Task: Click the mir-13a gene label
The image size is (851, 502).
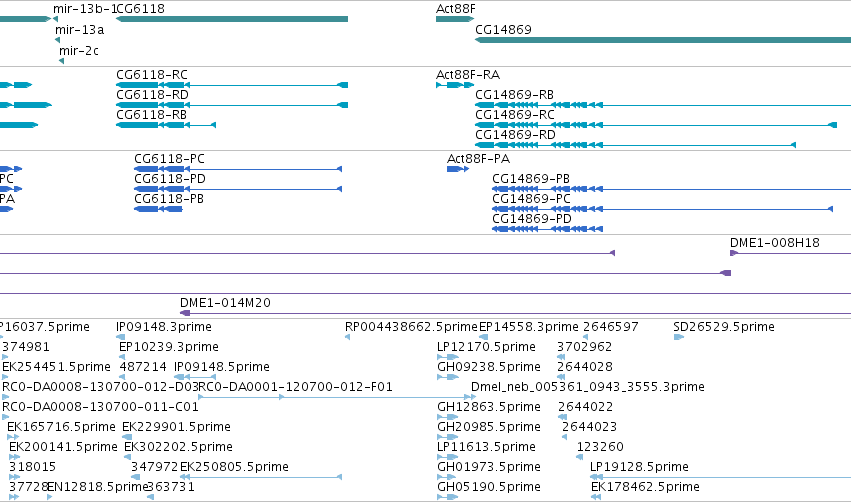Action: pyautogui.click(x=79, y=30)
